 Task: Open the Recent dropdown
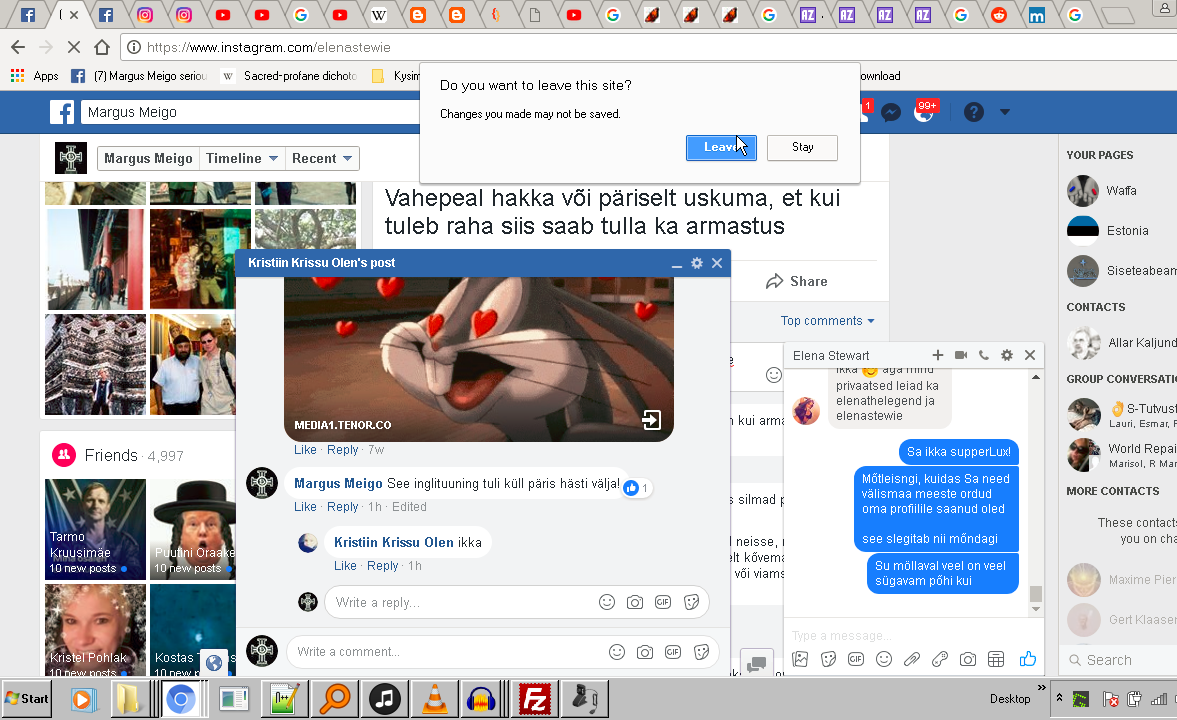coord(322,158)
